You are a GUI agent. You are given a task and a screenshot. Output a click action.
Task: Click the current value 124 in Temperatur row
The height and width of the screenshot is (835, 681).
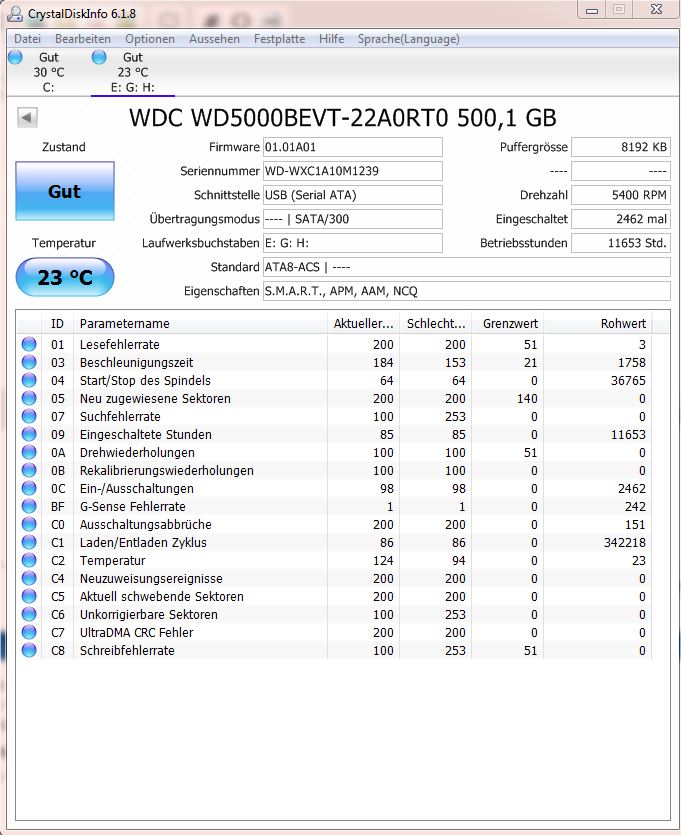(383, 561)
